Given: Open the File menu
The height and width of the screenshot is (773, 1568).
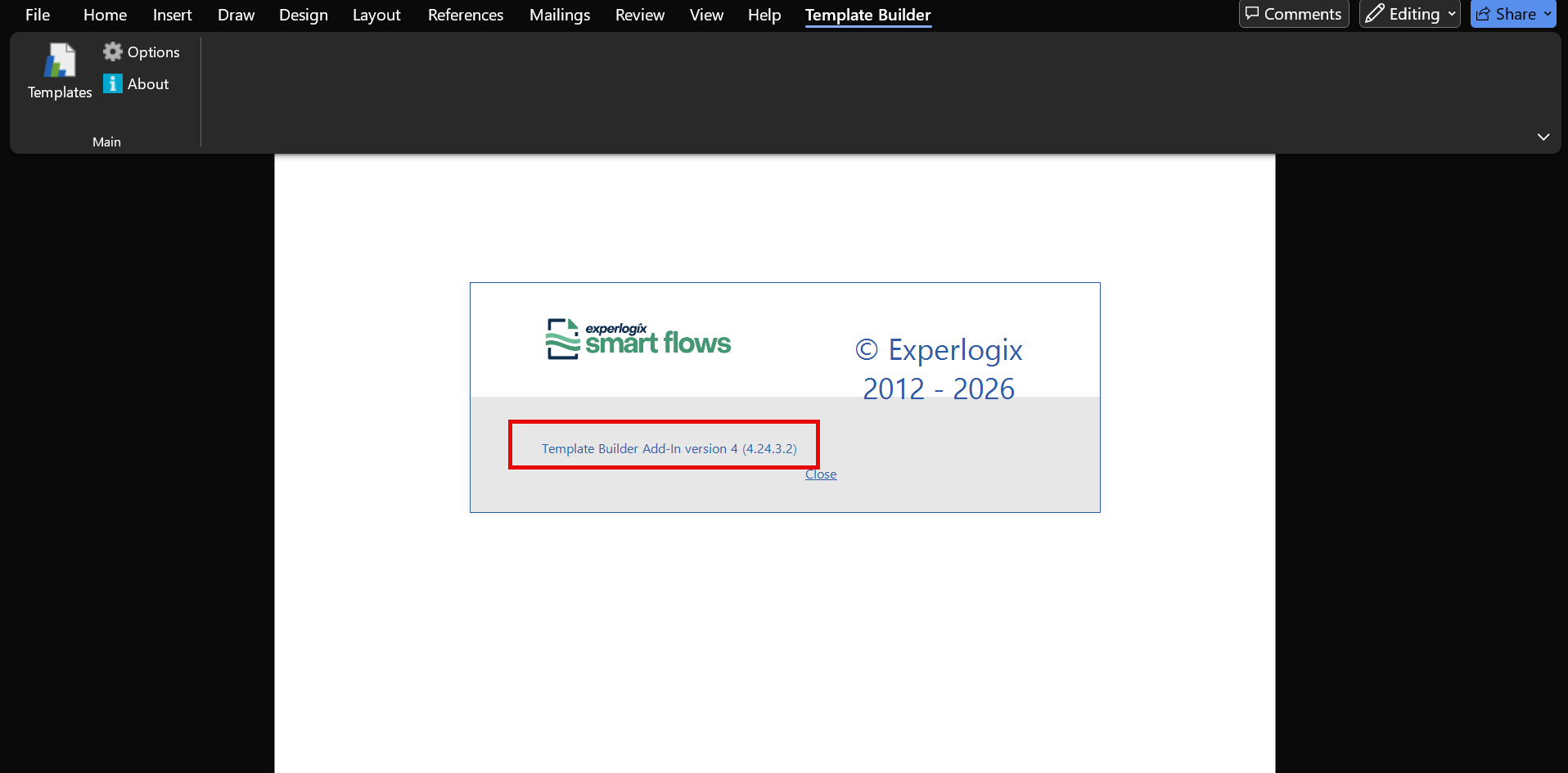Looking at the screenshot, I should click(38, 15).
